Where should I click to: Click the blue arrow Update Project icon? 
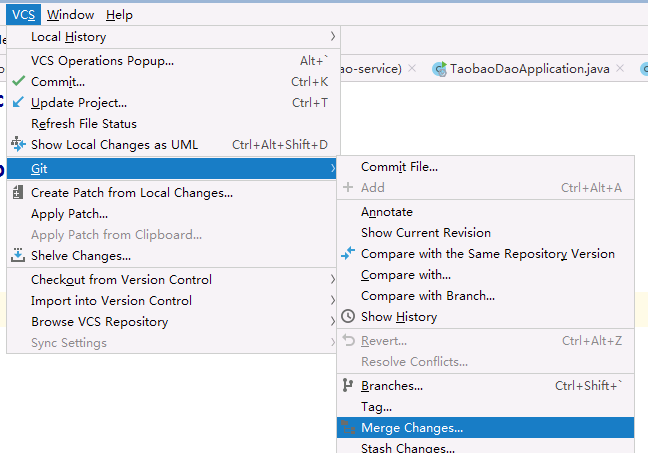(x=18, y=102)
